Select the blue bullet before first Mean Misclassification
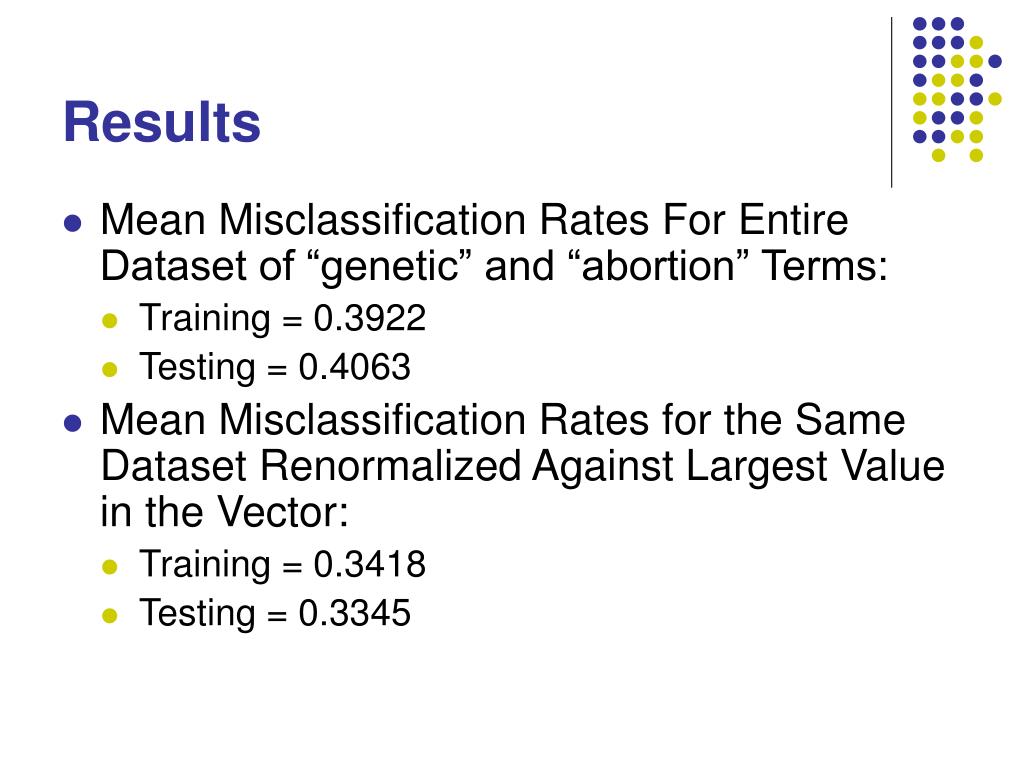 click(72, 223)
